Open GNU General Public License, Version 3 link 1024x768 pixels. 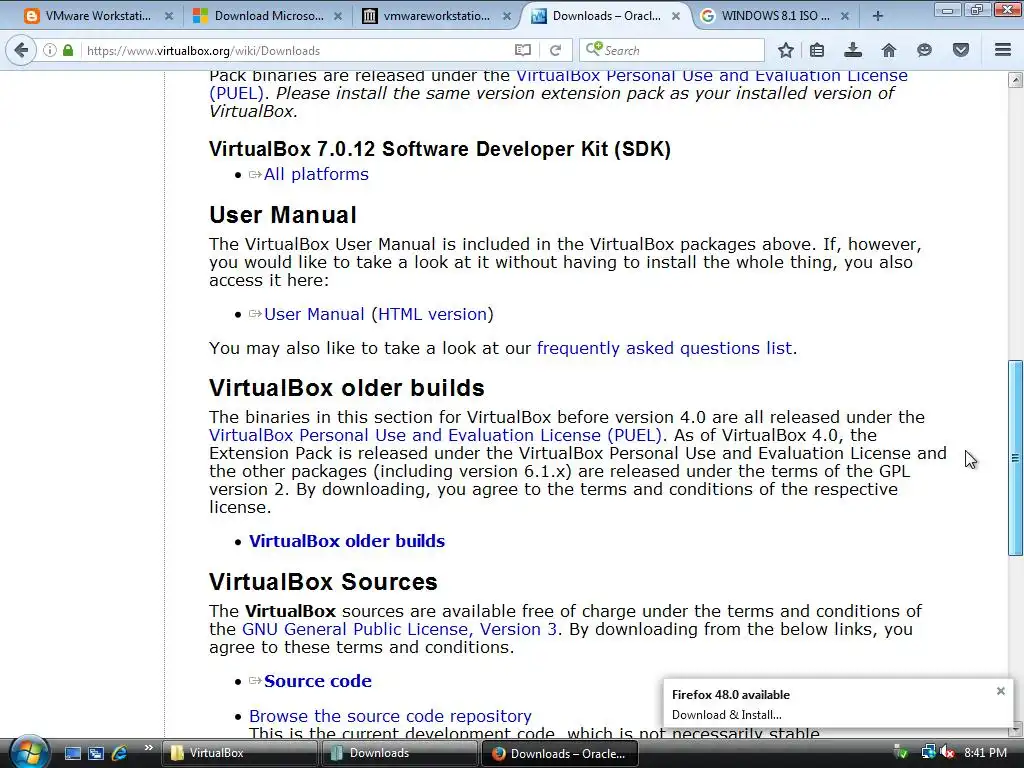click(x=400, y=629)
